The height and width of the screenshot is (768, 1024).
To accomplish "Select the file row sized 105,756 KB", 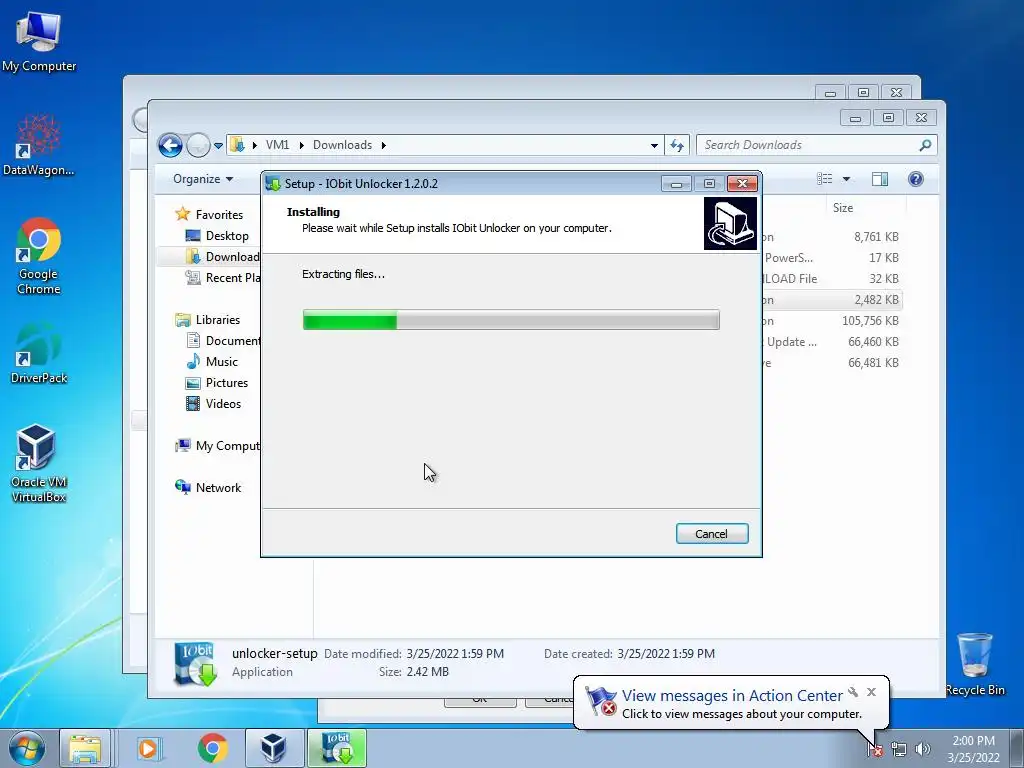I will coord(831,321).
